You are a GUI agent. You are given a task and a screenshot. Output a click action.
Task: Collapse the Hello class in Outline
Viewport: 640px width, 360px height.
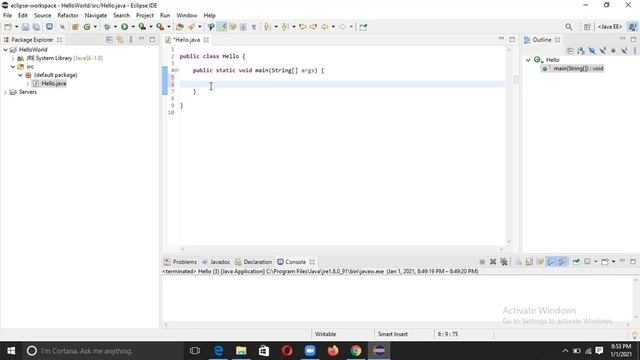click(x=528, y=60)
